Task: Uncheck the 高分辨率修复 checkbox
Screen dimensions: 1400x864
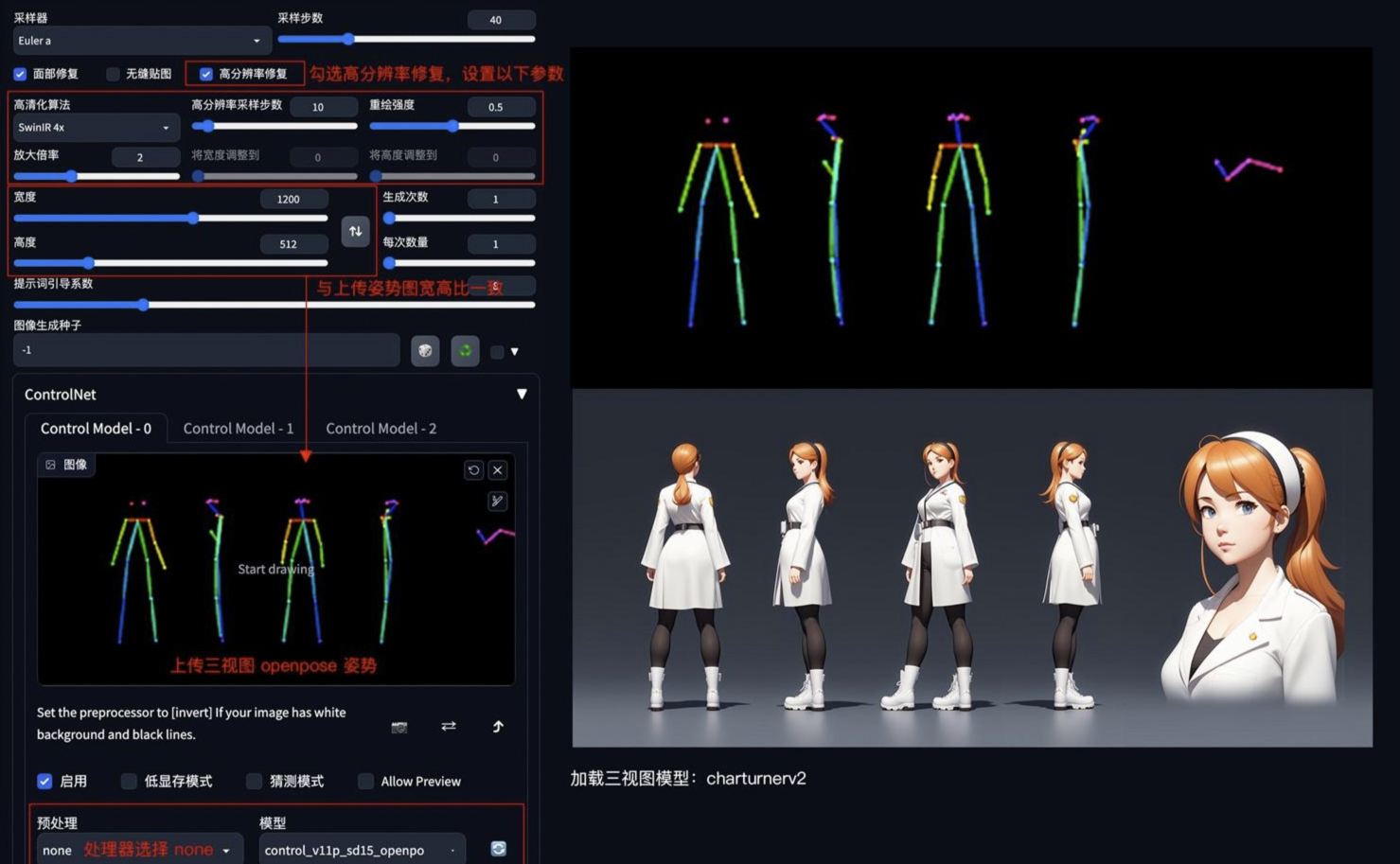Action: [x=205, y=74]
